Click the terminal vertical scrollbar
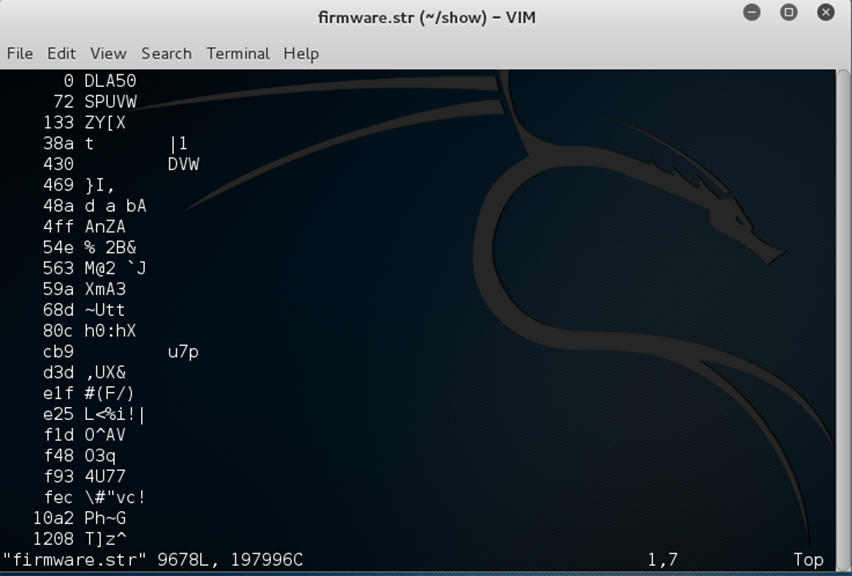The width and height of the screenshot is (852, 576). click(x=843, y=320)
